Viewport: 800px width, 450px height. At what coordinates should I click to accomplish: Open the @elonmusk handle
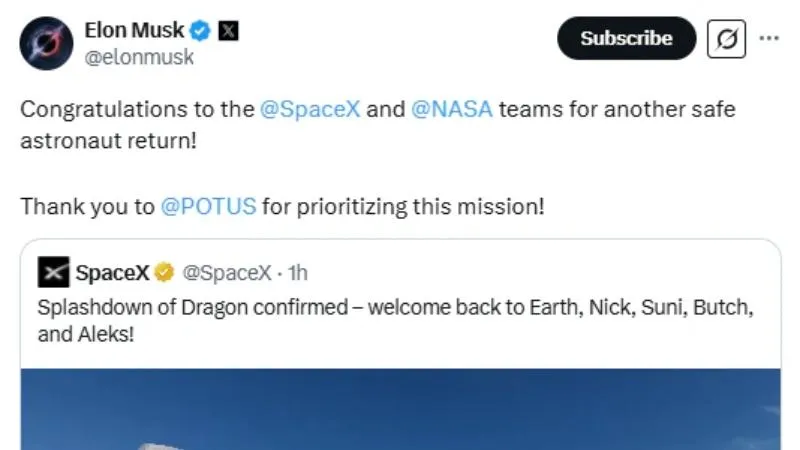click(139, 57)
